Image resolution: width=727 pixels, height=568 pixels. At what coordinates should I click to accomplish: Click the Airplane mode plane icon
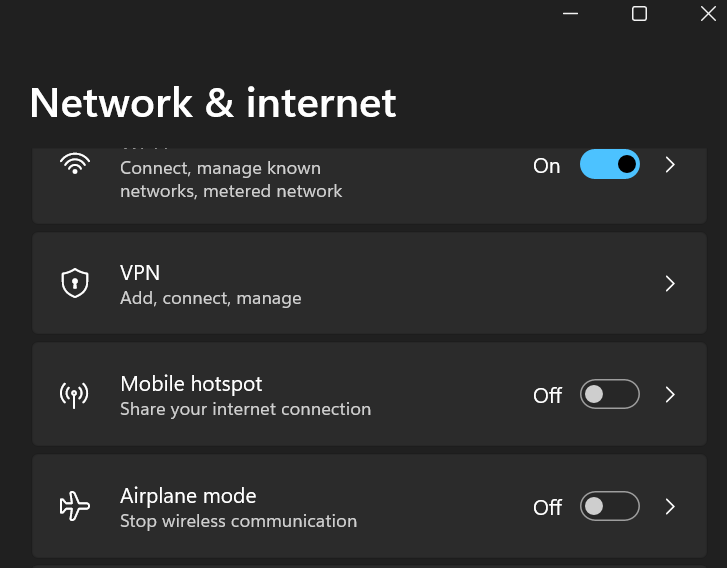pyautogui.click(x=75, y=507)
